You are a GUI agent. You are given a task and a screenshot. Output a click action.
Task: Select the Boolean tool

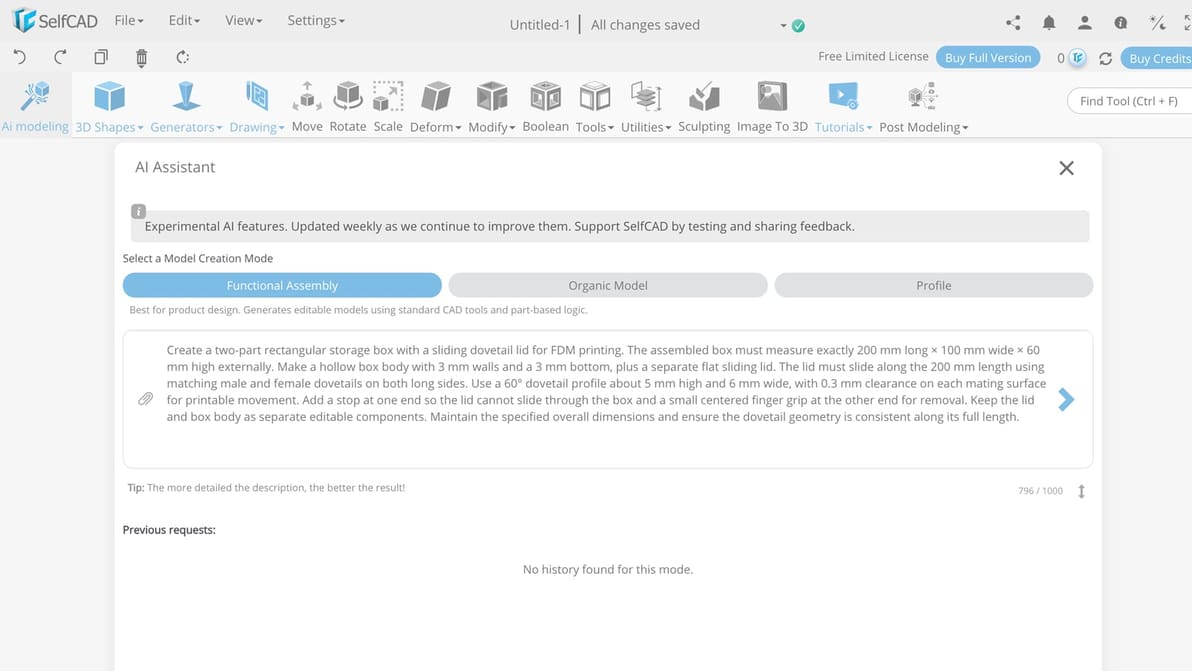[x=546, y=107]
